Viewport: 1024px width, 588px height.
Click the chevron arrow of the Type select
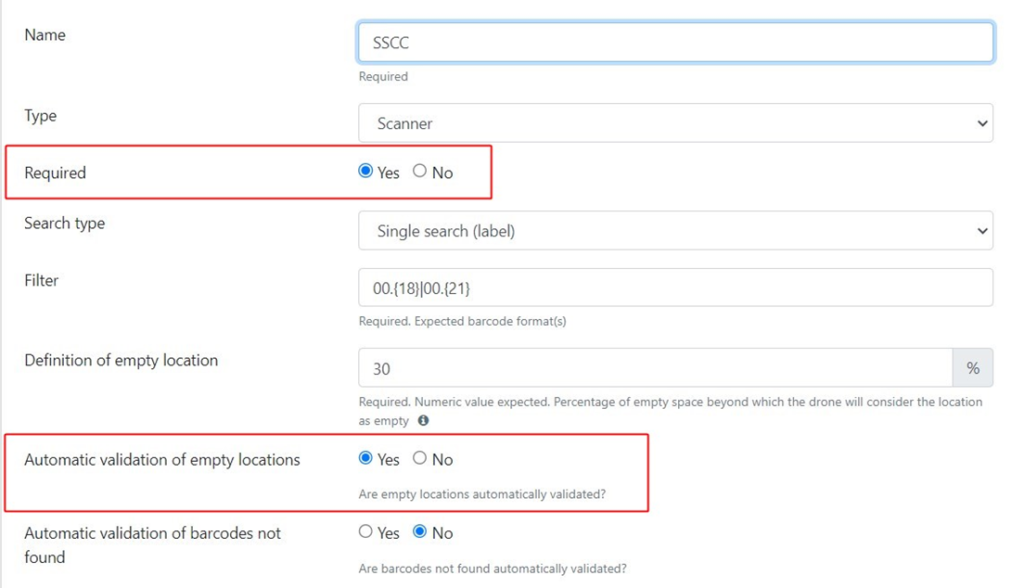982,123
